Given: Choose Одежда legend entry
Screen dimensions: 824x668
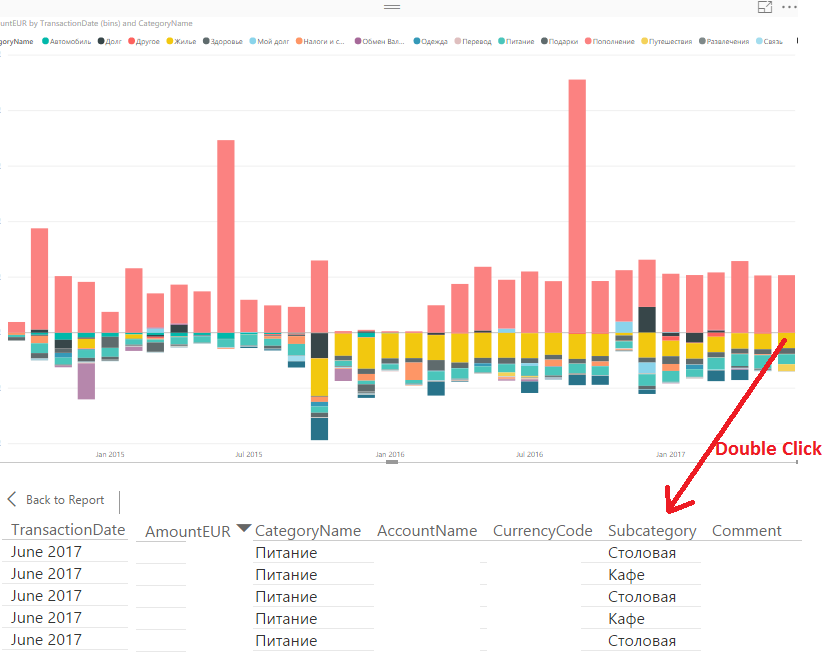Looking at the screenshot, I should click(x=430, y=41).
